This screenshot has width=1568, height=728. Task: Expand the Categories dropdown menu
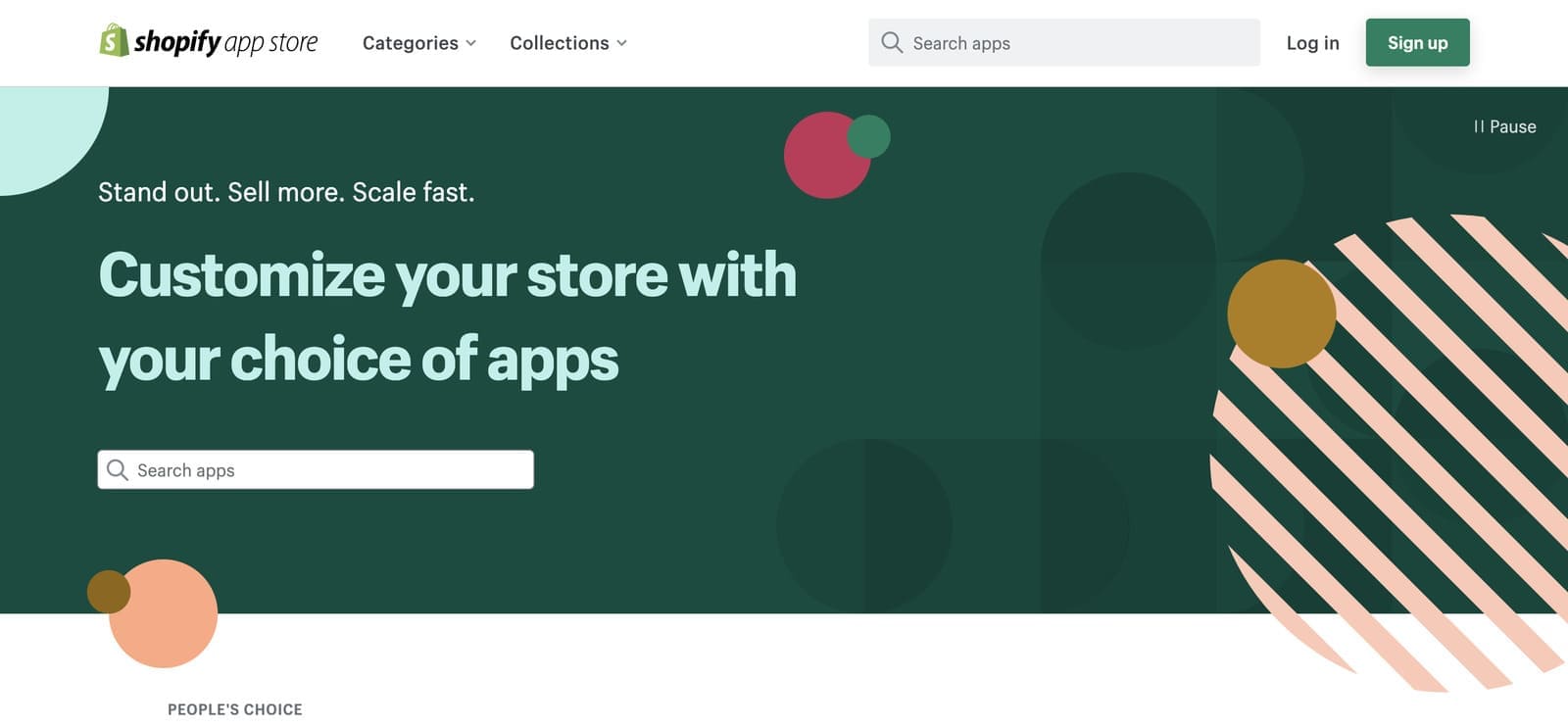click(419, 43)
